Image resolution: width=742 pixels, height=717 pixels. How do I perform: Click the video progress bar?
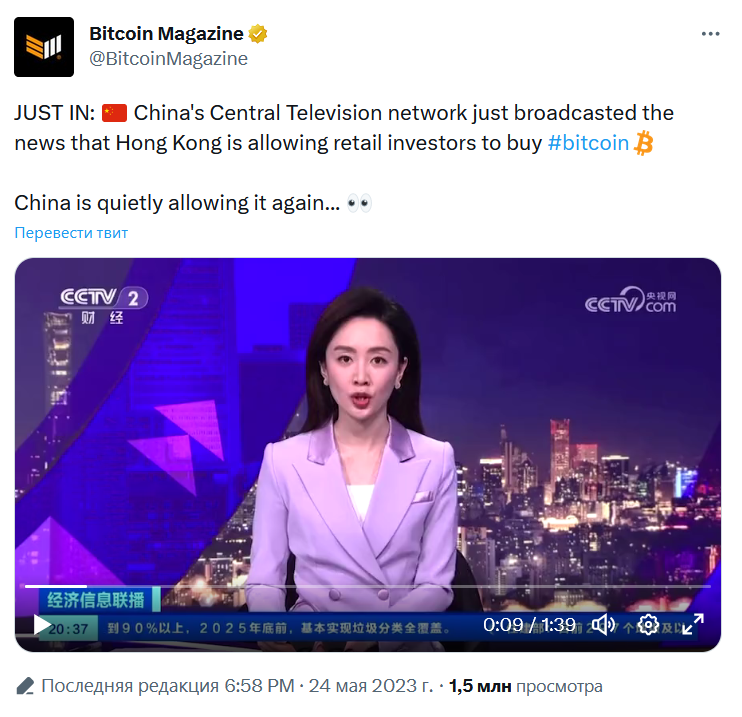[368, 586]
